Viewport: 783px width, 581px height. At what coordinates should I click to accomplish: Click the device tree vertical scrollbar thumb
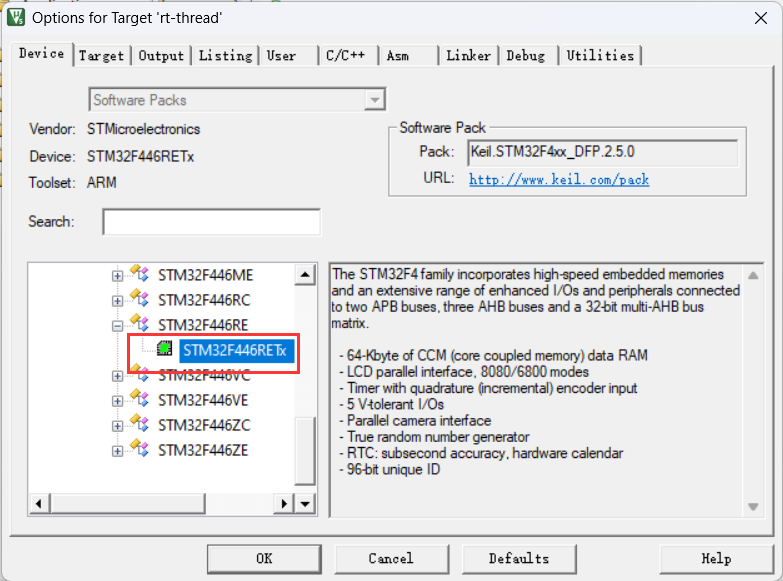click(305, 451)
